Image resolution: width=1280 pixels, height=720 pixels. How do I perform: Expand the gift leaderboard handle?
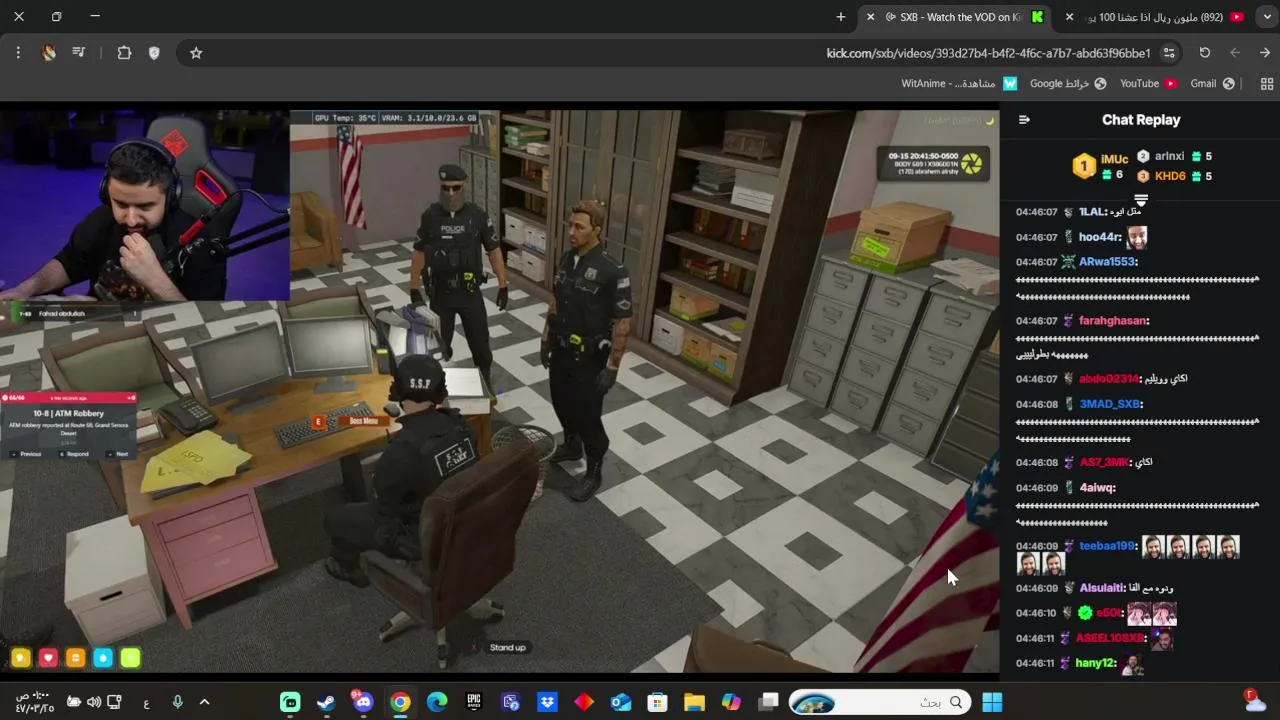(1141, 200)
